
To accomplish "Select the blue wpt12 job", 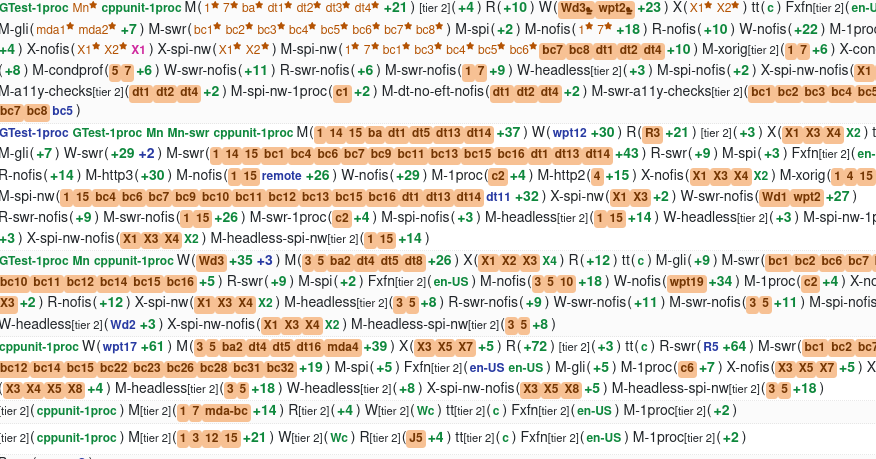I will point(569,133).
